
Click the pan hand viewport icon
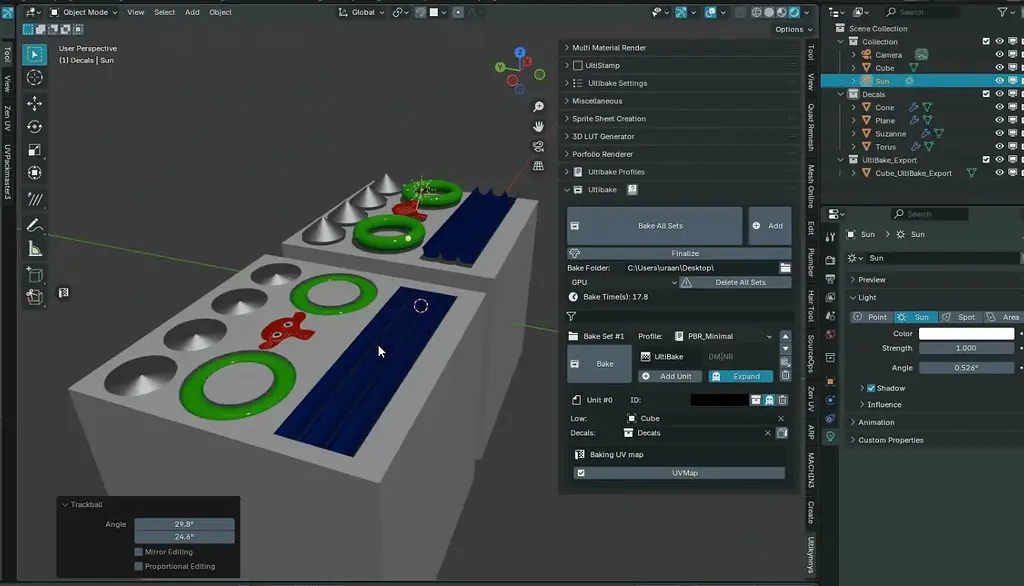[538, 126]
